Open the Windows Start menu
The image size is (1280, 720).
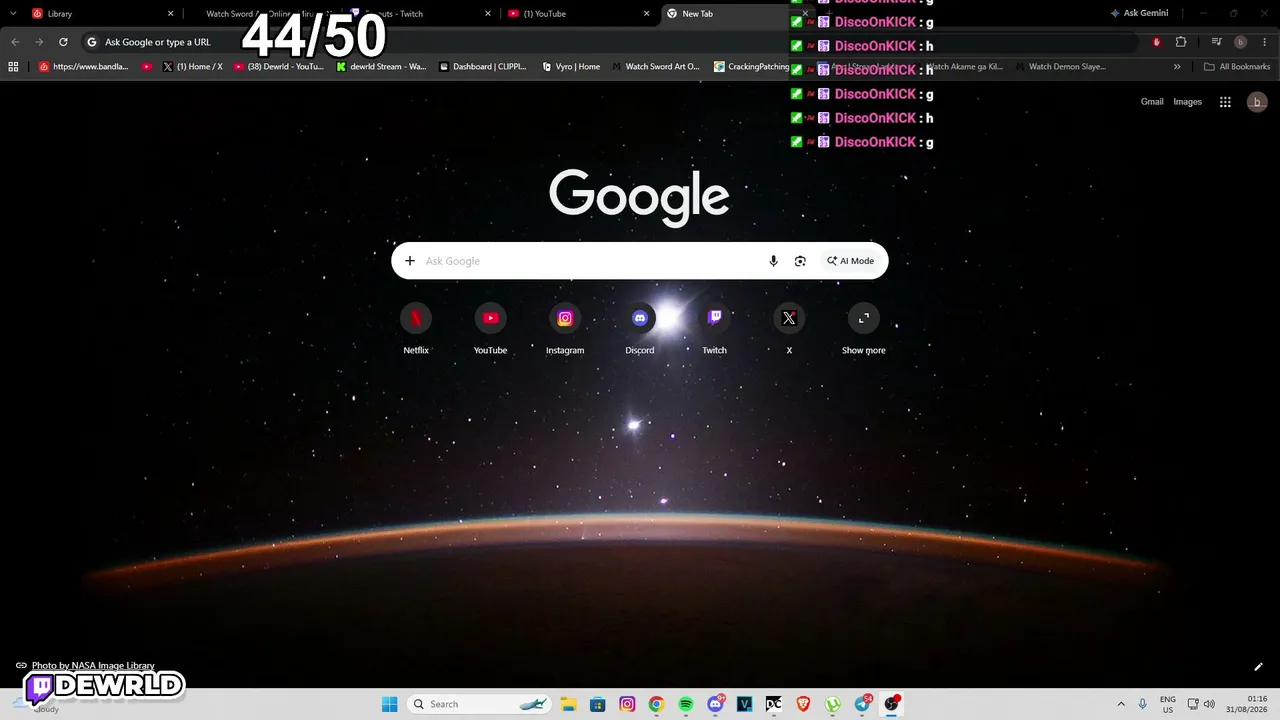pyautogui.click(x=389, y=704)
